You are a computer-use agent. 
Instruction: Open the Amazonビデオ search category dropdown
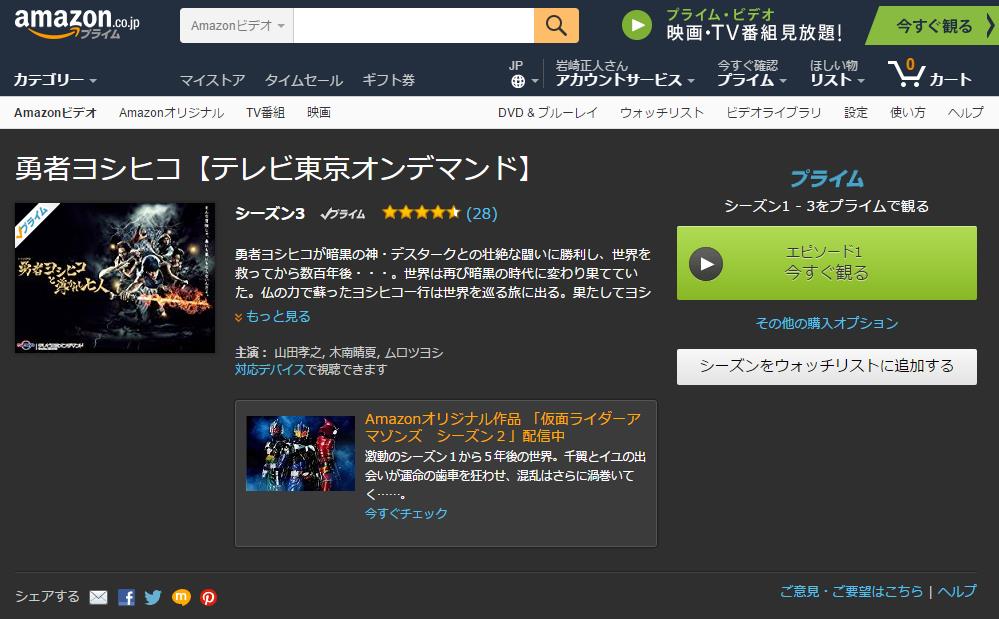tap(237, 25)
